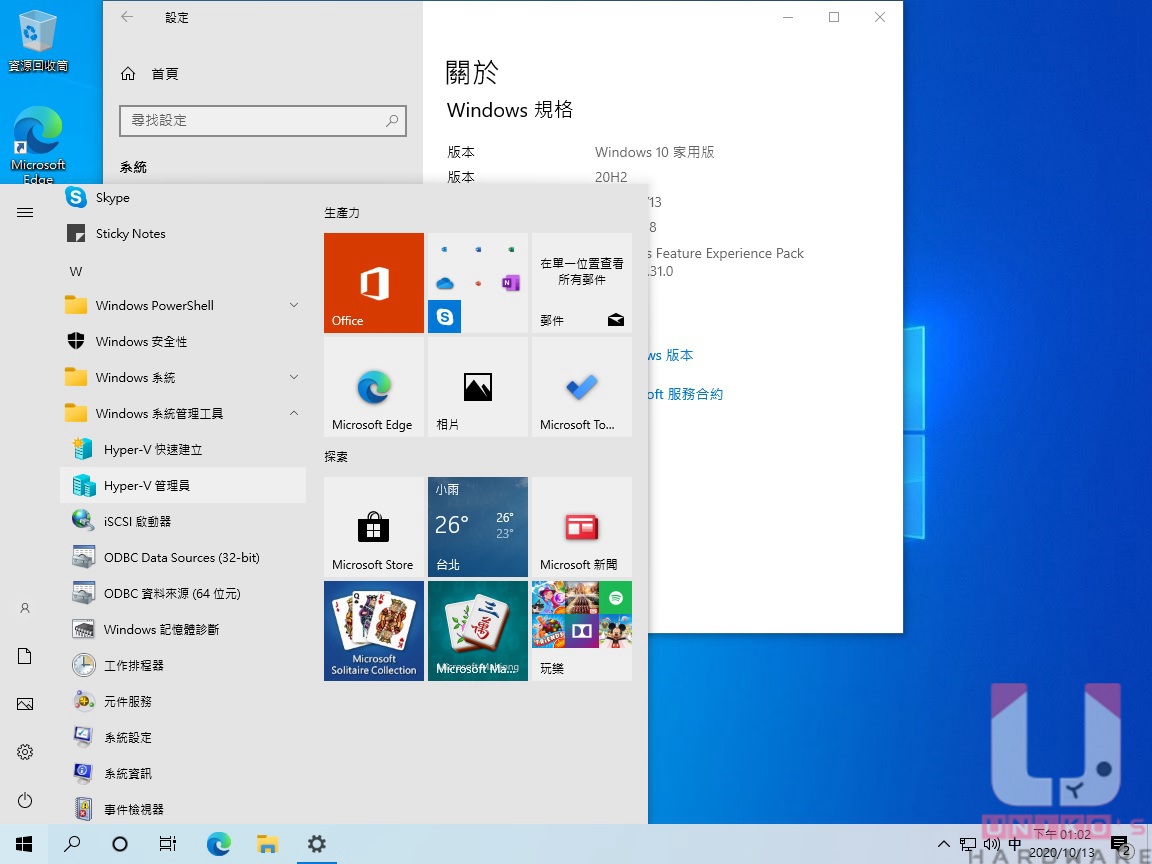Open the Action Center notifications icon
Image resolution: width=1152 pixels, height=864 pixels.
[1120, 844]
